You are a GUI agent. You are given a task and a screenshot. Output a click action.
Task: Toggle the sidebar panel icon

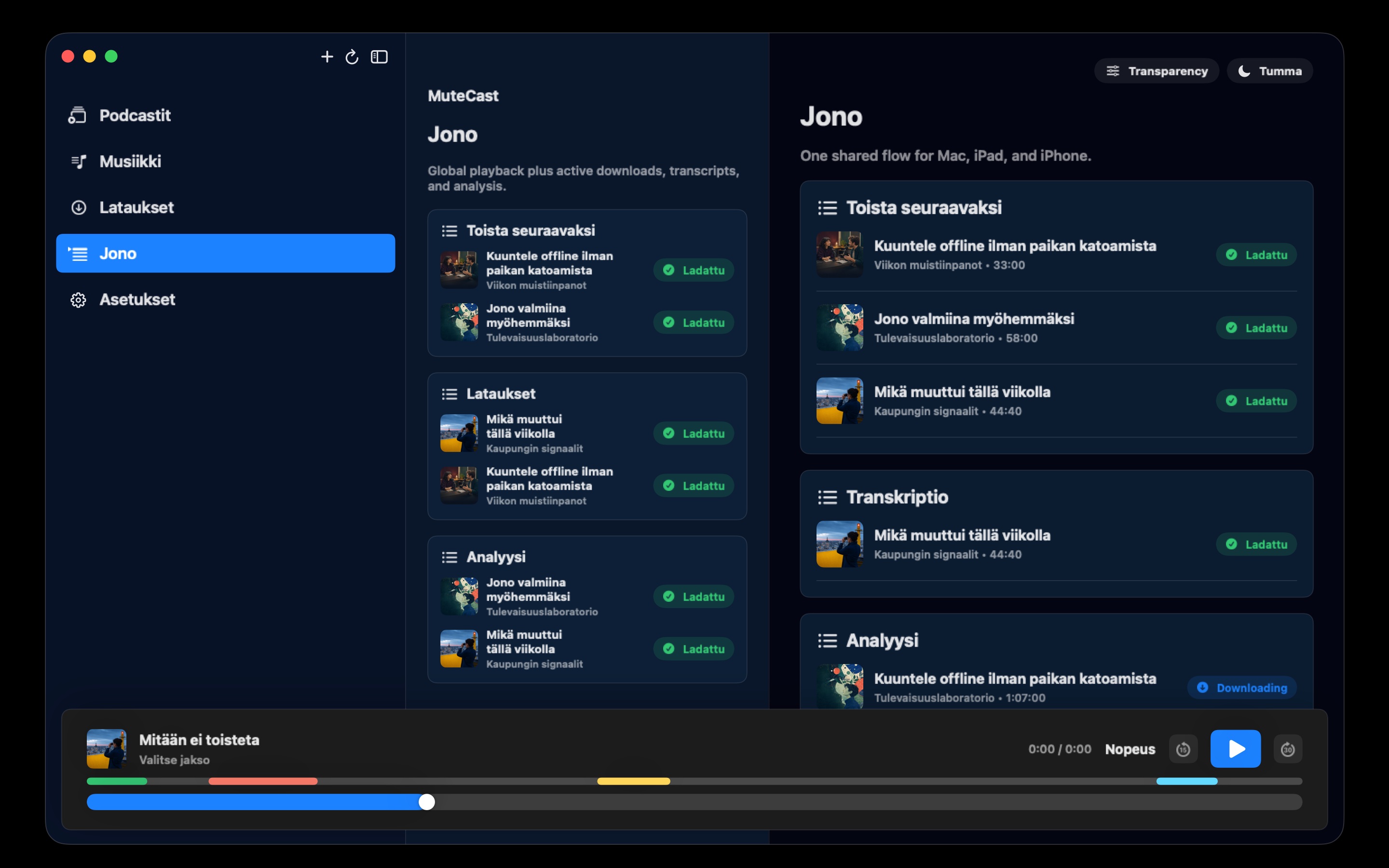tap(380, 57)
